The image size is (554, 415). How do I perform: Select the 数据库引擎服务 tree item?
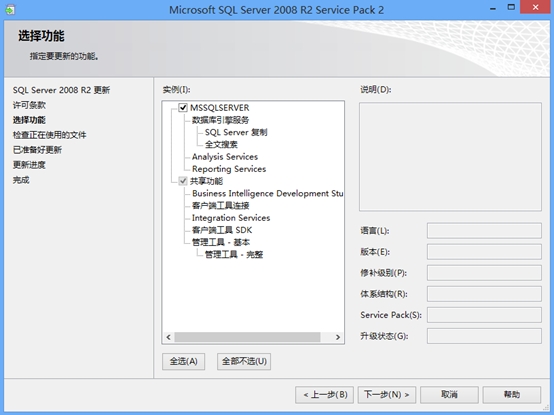click(x=220, y=120)
